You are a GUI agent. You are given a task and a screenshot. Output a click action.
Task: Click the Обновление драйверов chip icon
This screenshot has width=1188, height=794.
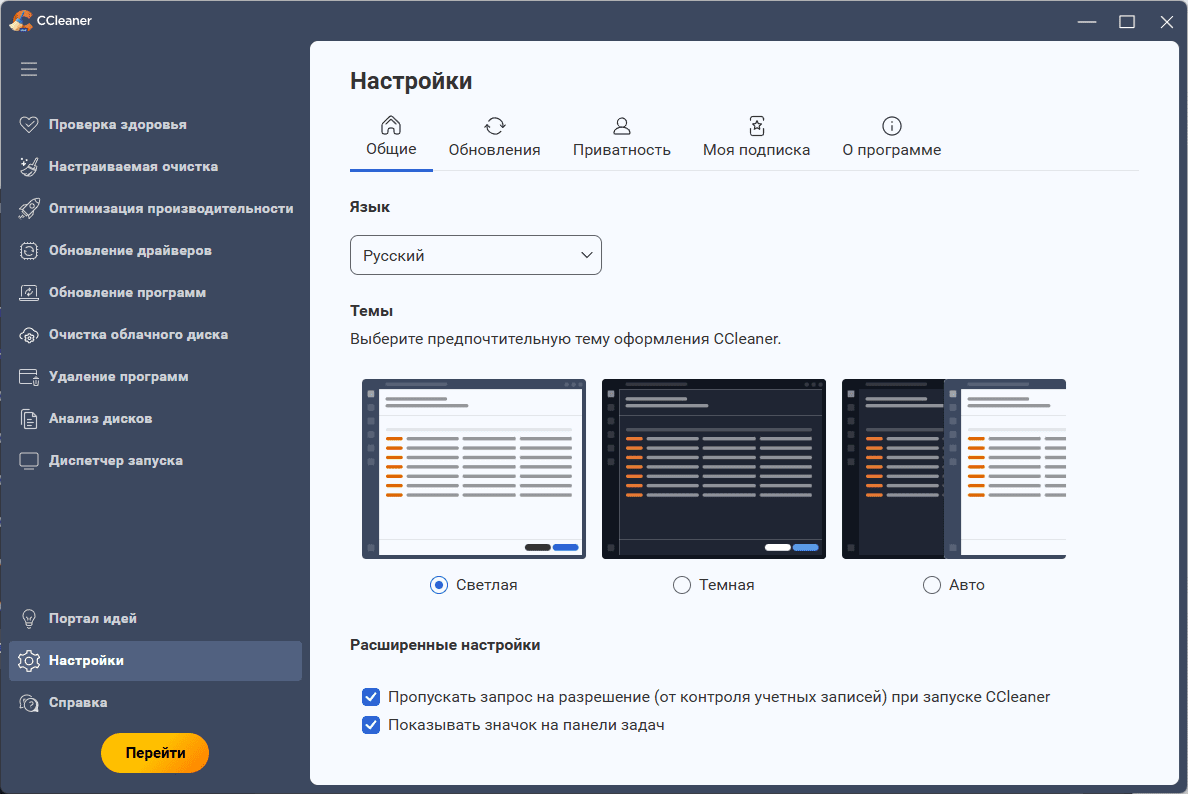[29, 251]
